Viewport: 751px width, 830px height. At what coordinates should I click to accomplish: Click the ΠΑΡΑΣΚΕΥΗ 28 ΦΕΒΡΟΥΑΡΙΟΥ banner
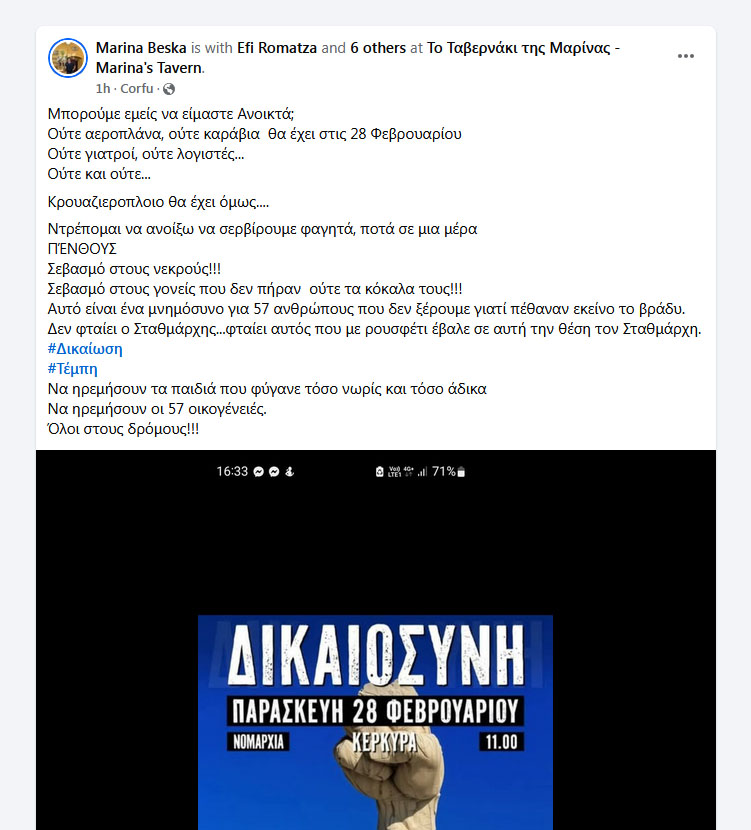tap(375, 711)
